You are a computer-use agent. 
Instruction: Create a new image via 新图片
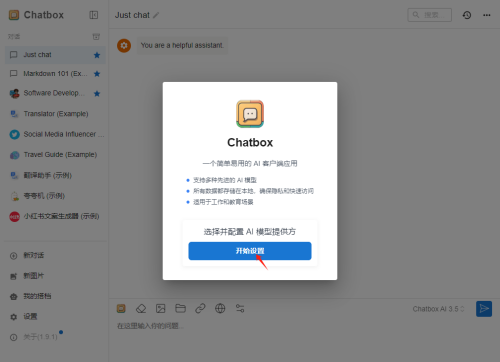[x=55, y=276]
